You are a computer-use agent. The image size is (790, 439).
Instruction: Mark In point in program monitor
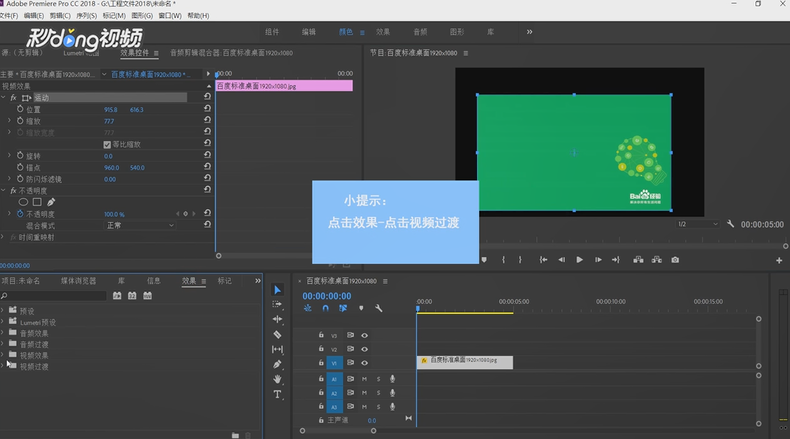[x=503, y=260]
